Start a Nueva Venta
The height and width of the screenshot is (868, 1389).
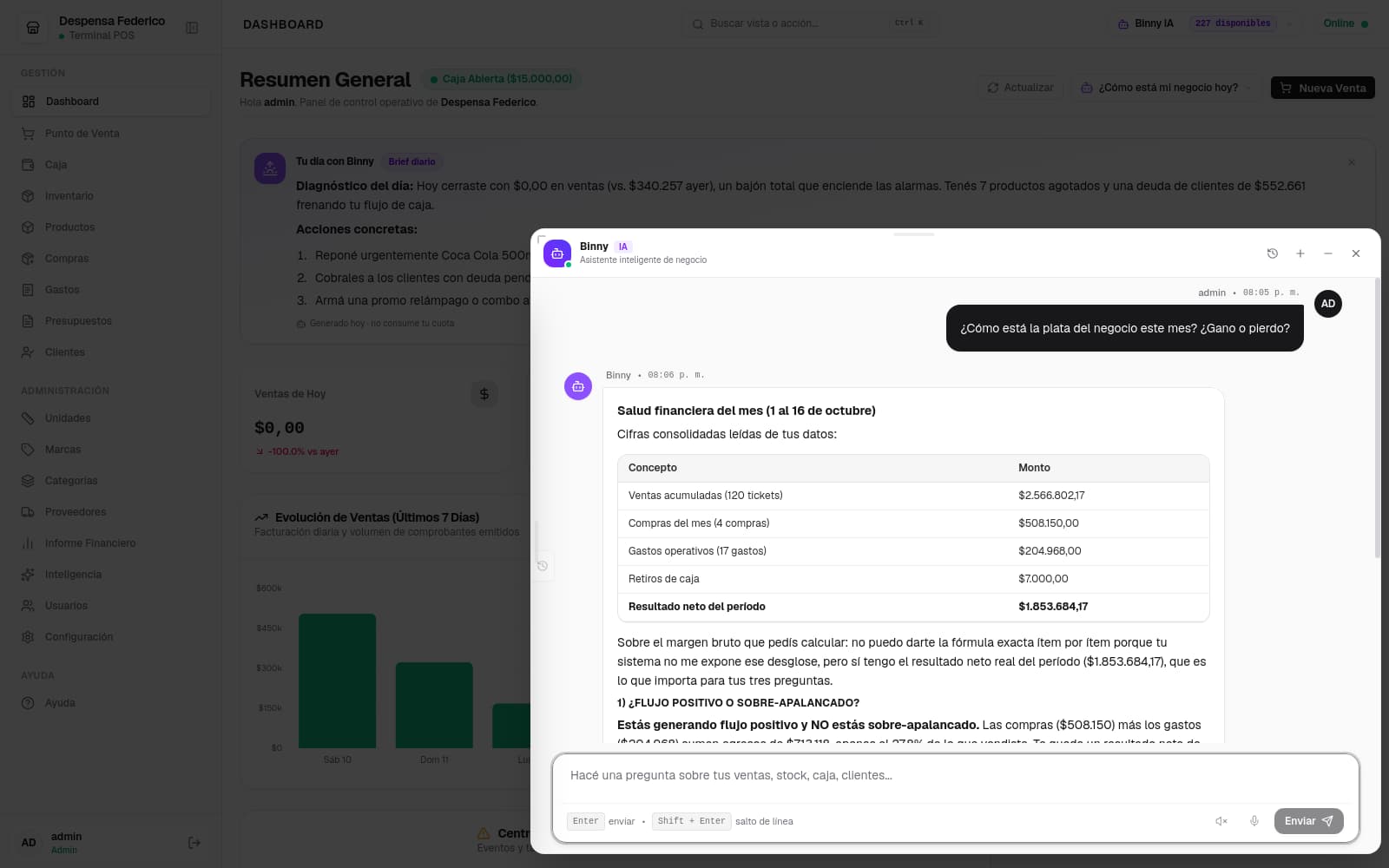pyautogui.click(x=1323, y=88)
